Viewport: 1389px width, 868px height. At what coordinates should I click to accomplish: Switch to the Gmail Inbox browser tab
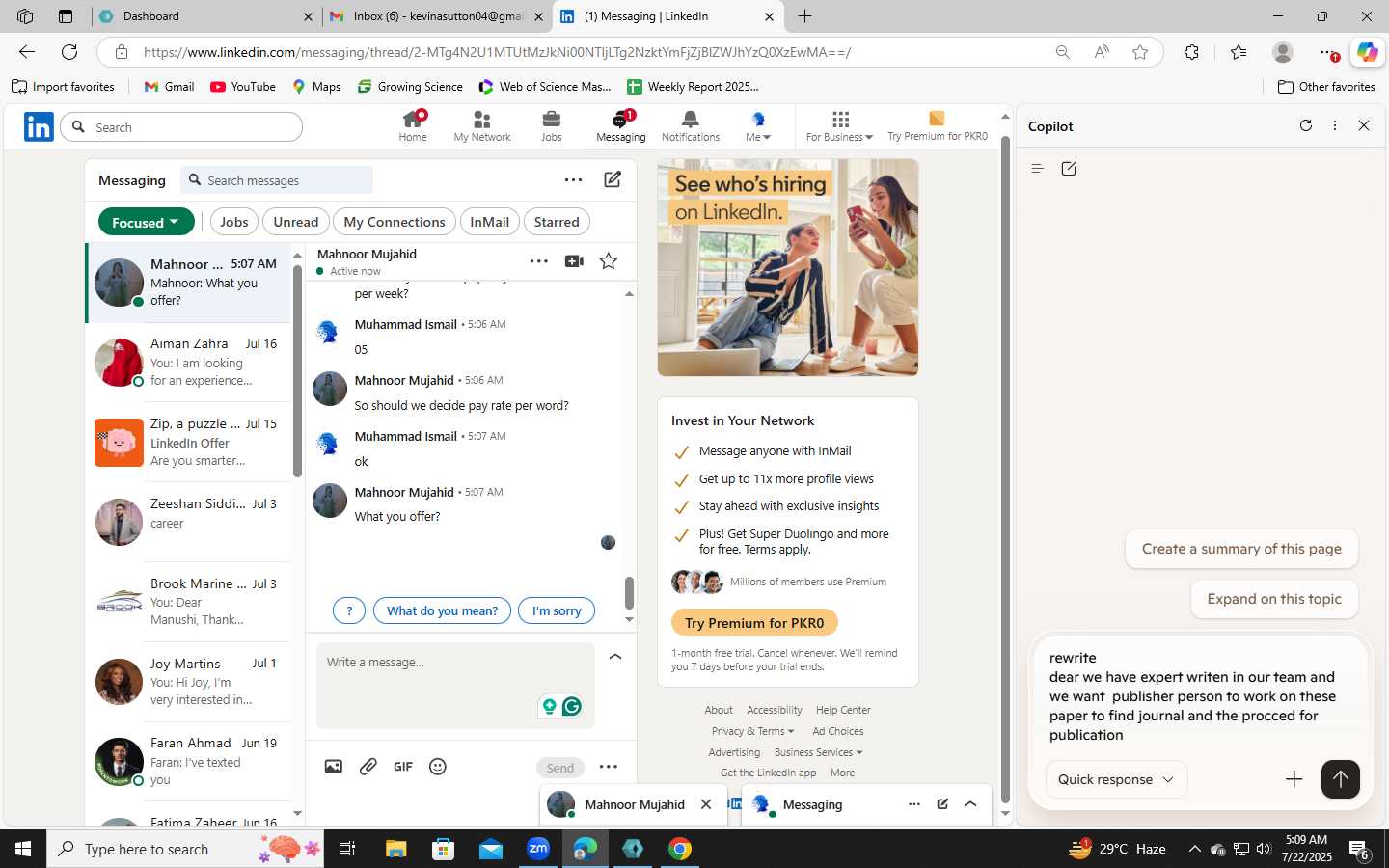pyautogui.click(x=436, y=16)
